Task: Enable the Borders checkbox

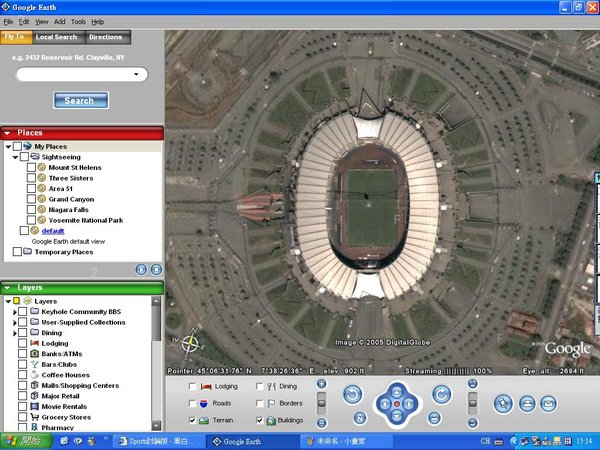Action: click(259, 403)
